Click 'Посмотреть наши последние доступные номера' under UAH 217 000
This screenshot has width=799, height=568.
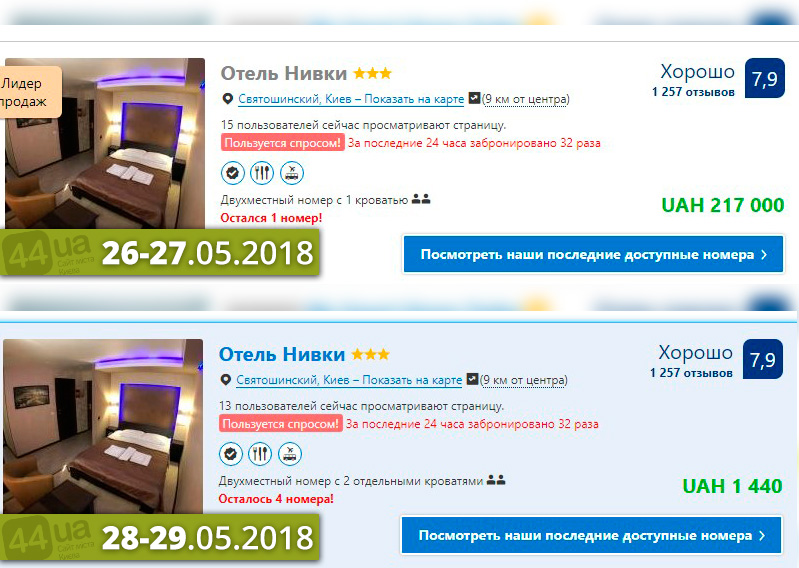click(x=593, y=254)
